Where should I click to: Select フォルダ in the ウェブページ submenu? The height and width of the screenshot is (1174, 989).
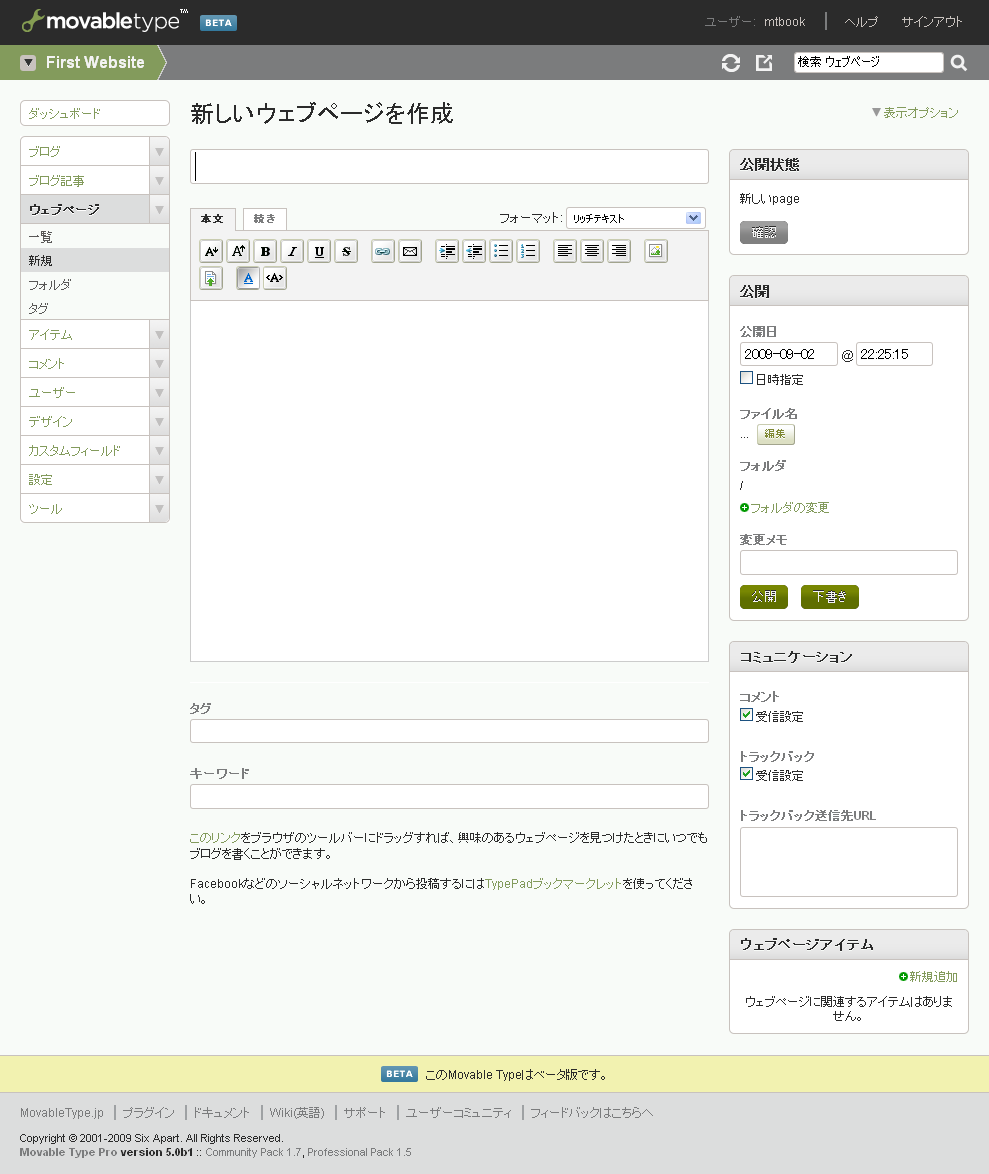(x=50, y=285)
